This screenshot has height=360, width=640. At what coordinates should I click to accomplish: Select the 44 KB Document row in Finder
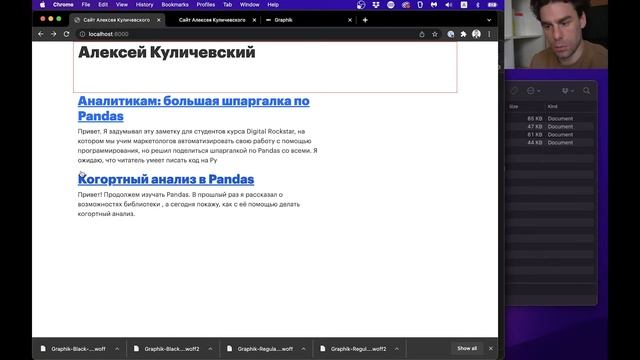tap(550, 142)
